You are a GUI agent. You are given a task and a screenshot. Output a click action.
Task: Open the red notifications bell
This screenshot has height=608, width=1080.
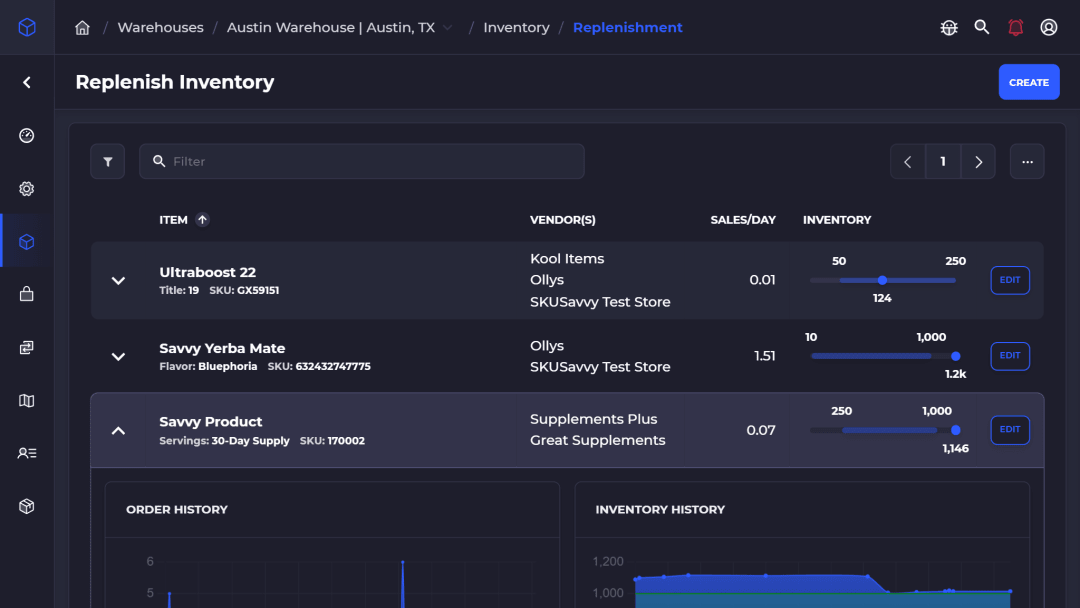(1015, 28)
